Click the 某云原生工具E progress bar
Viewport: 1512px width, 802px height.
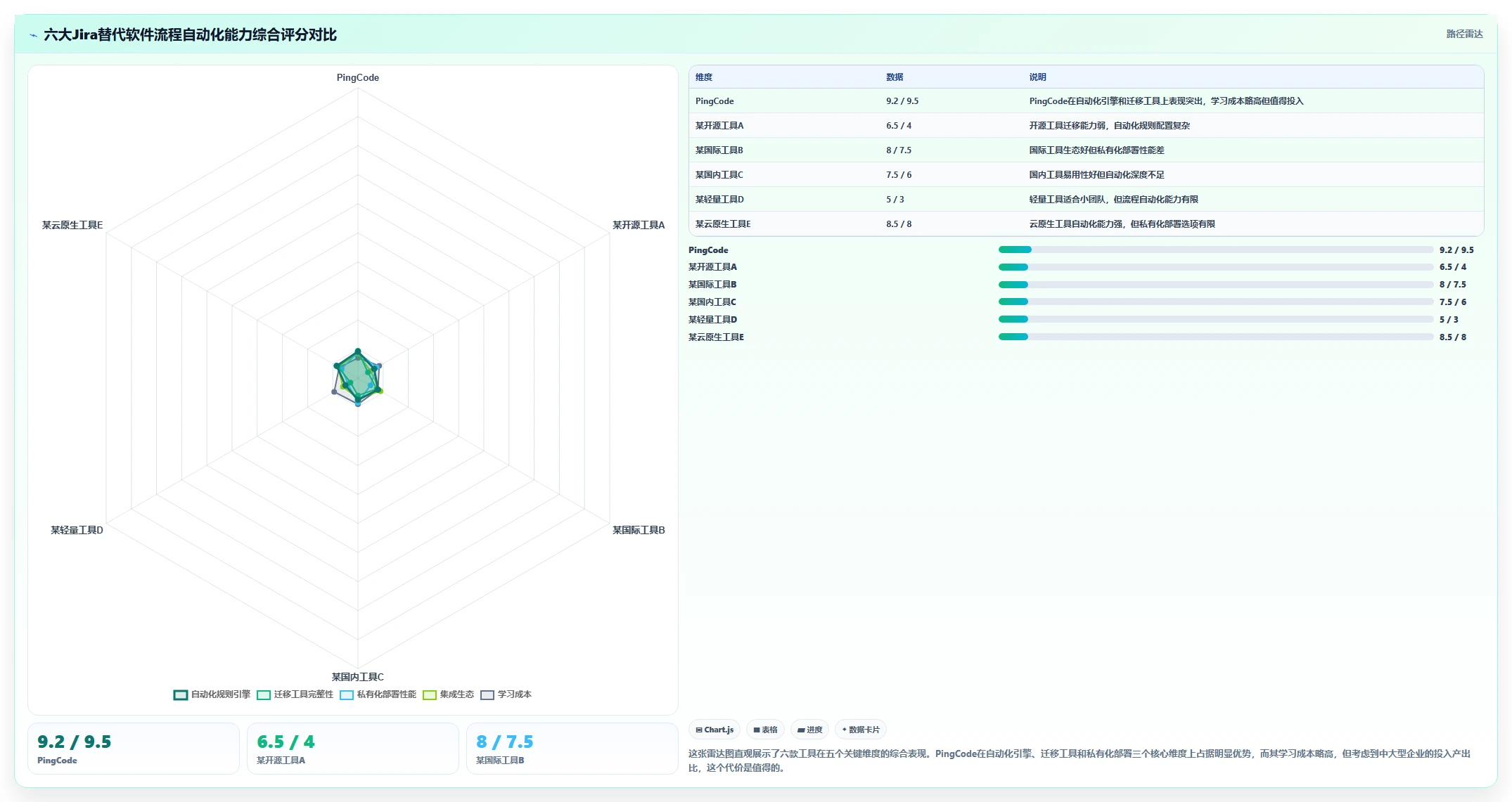pyautogui.click(x=1216, y=337)
